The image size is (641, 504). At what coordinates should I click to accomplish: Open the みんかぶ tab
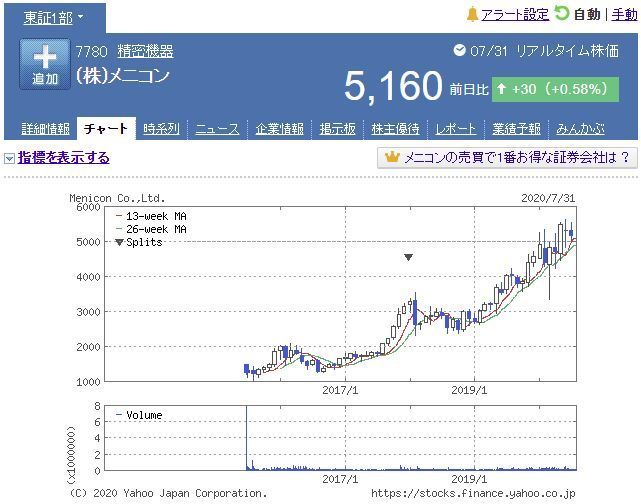tap(580, 129)
